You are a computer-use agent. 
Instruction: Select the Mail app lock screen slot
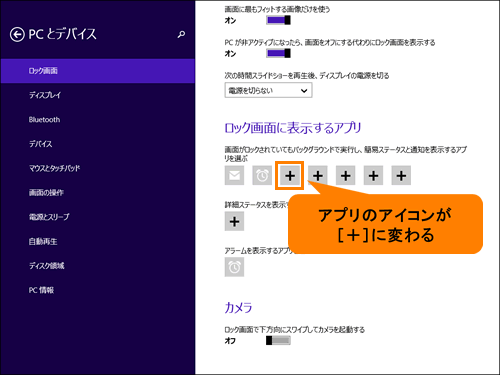pos(234,175)
